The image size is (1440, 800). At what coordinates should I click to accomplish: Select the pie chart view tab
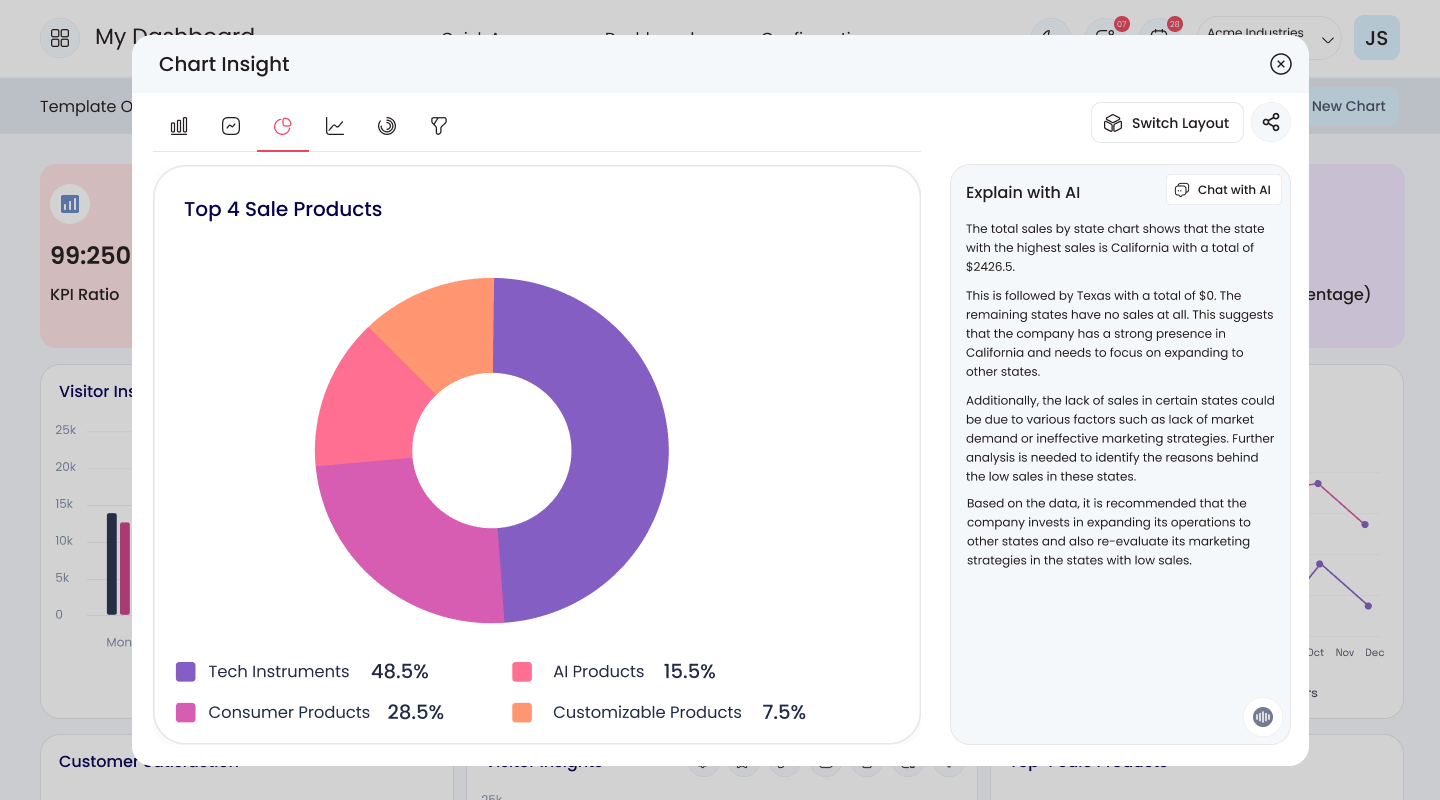283,126
